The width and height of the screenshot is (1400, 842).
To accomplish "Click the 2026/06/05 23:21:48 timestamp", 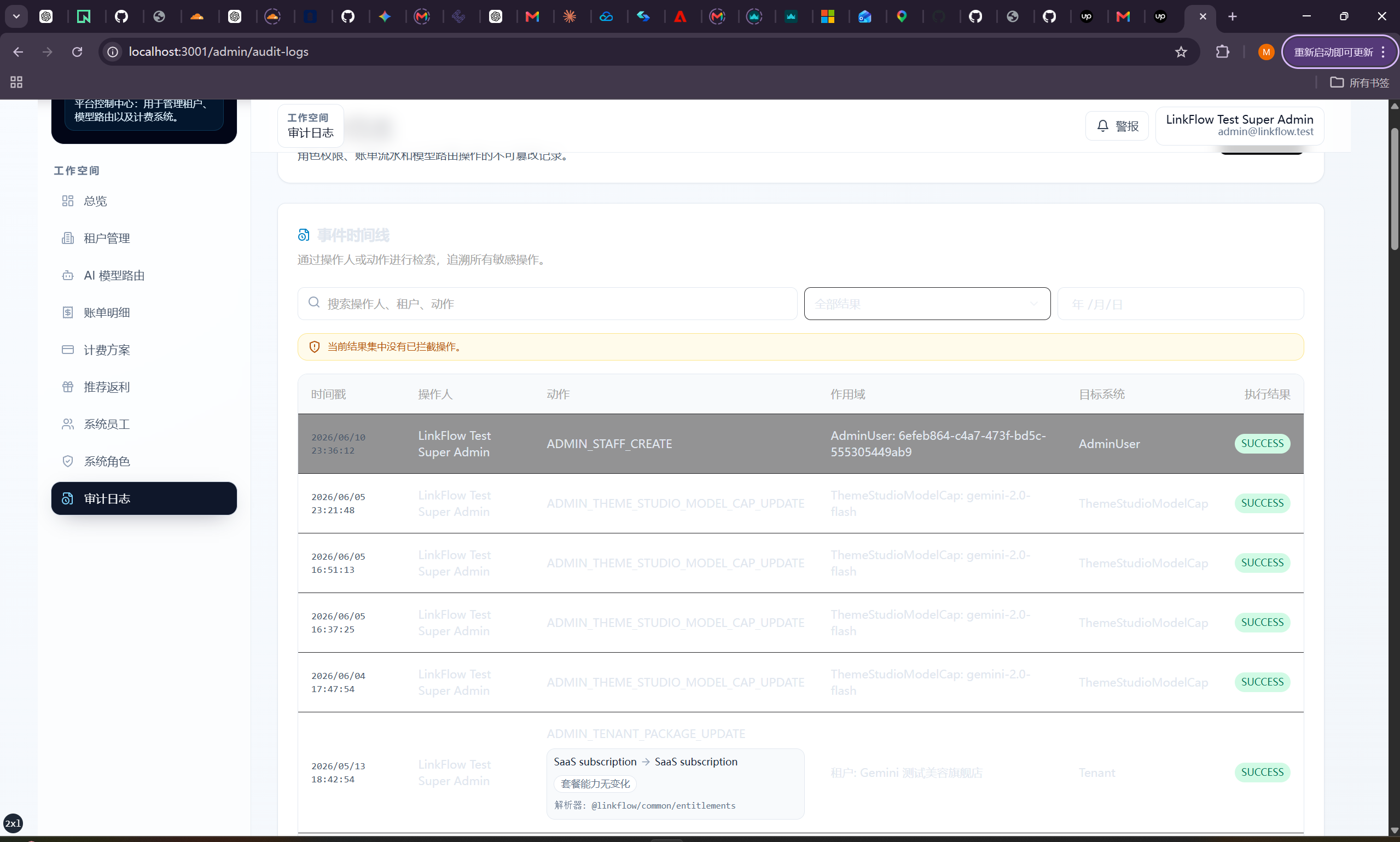I will (338, 503).
